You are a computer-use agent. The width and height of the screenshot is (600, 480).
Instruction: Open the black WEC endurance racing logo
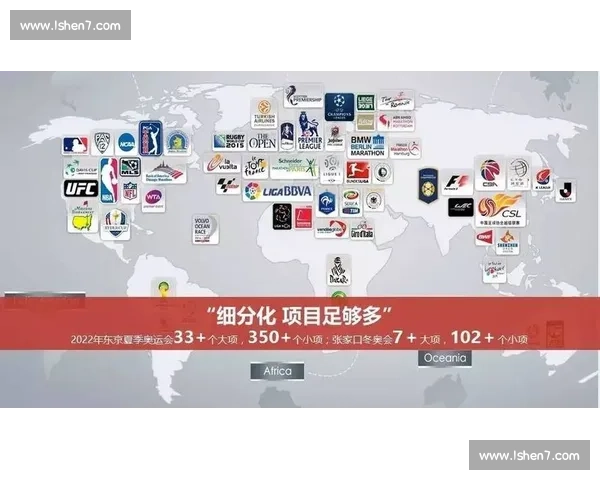pos(461,207)
